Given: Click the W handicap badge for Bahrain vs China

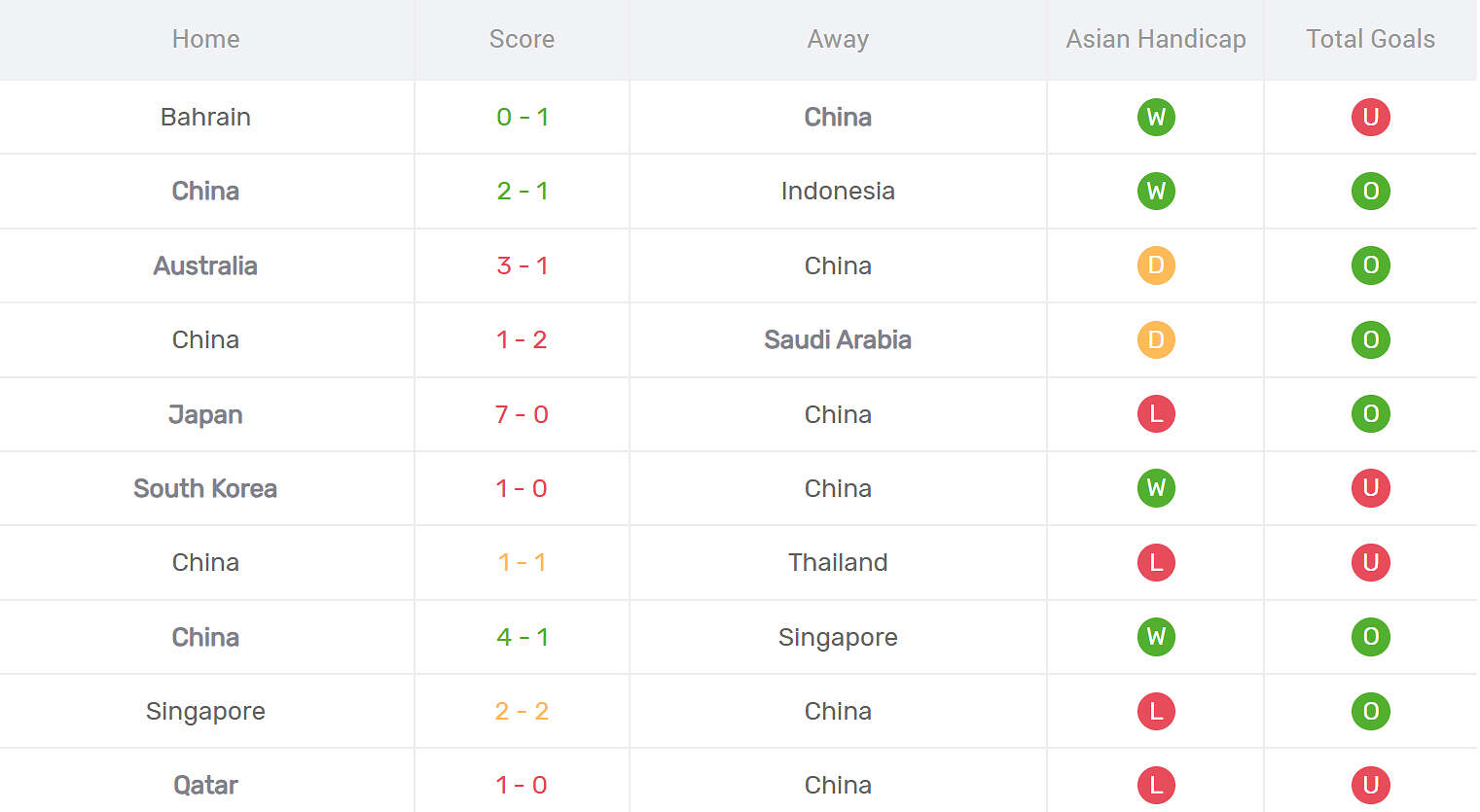Looking at the screenshot, I should [1156, 117].
